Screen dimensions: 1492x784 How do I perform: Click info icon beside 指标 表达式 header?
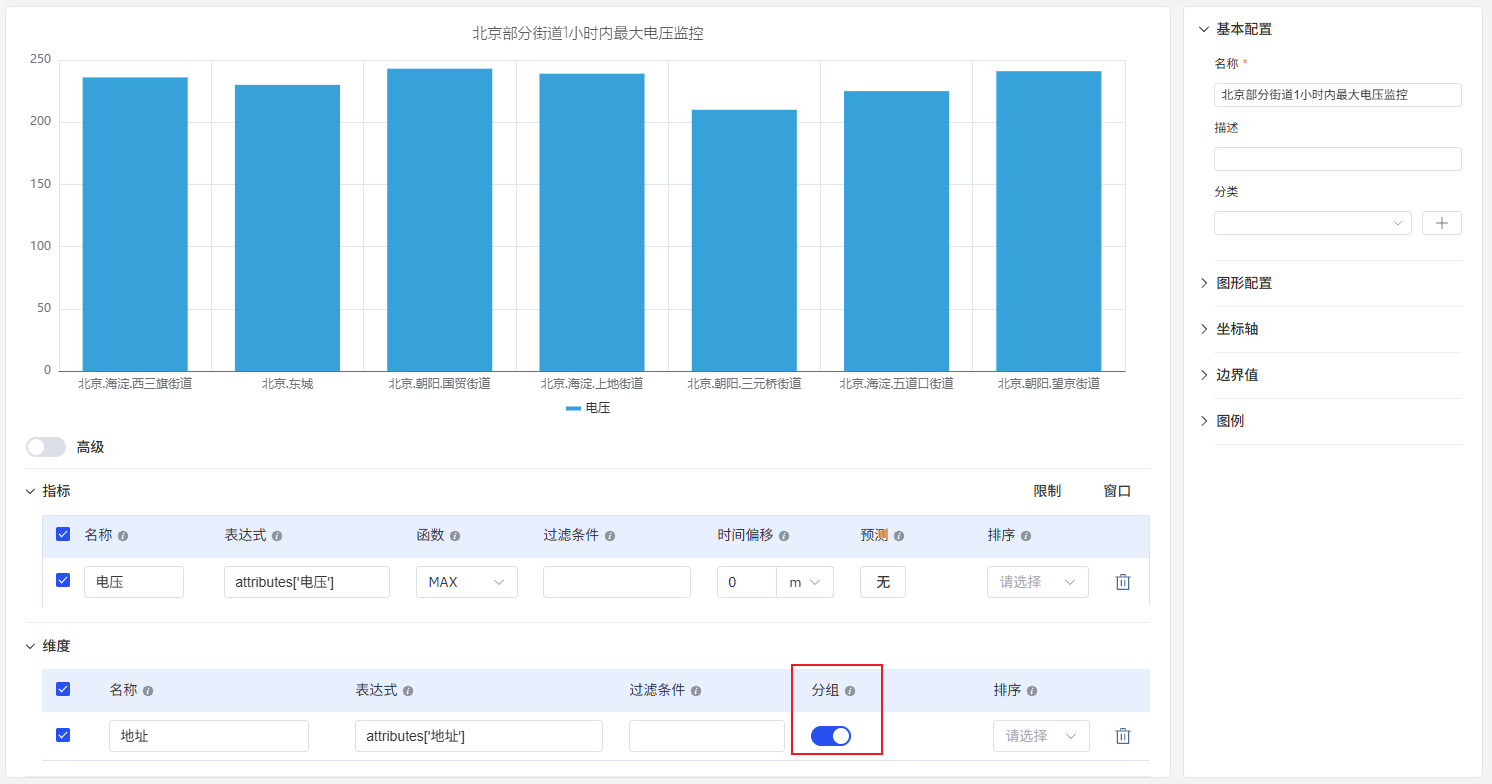(277, 536)
